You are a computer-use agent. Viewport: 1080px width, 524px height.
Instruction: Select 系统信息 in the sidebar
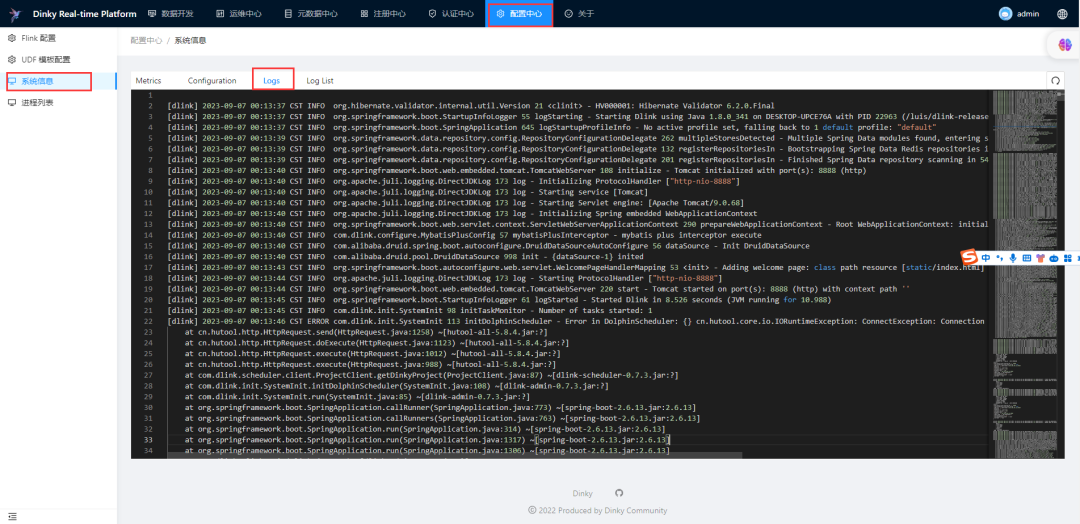click(58, 81)
